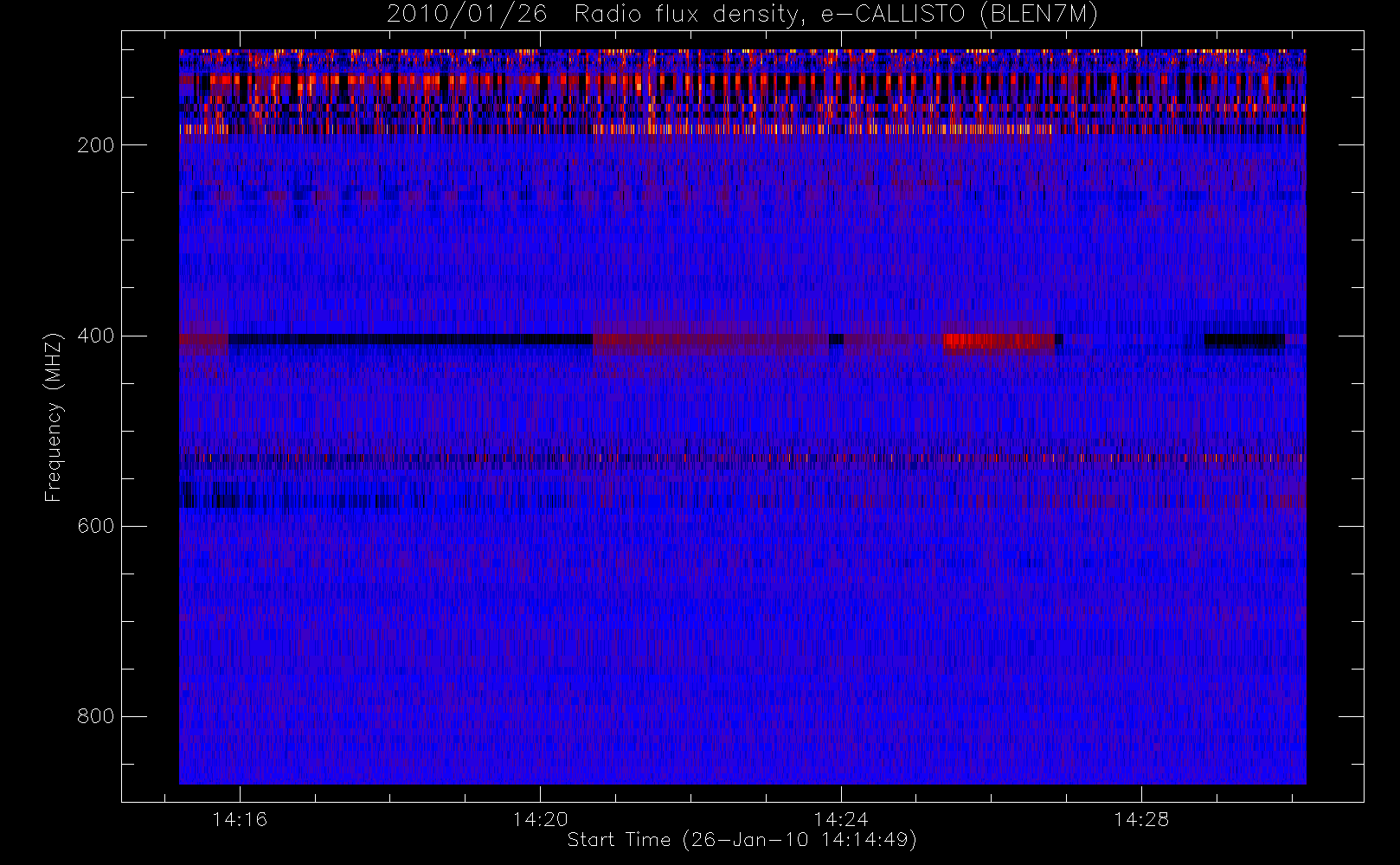Click the 600 frequency tick label

coord(96,526)
